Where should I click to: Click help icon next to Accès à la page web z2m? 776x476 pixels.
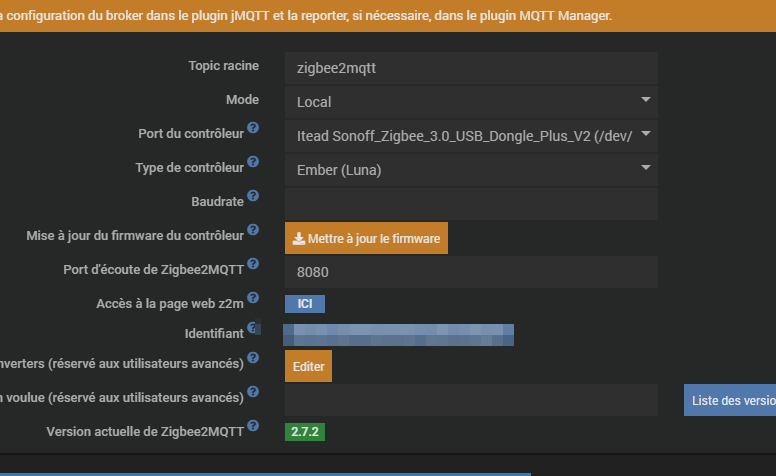(253, 298)
